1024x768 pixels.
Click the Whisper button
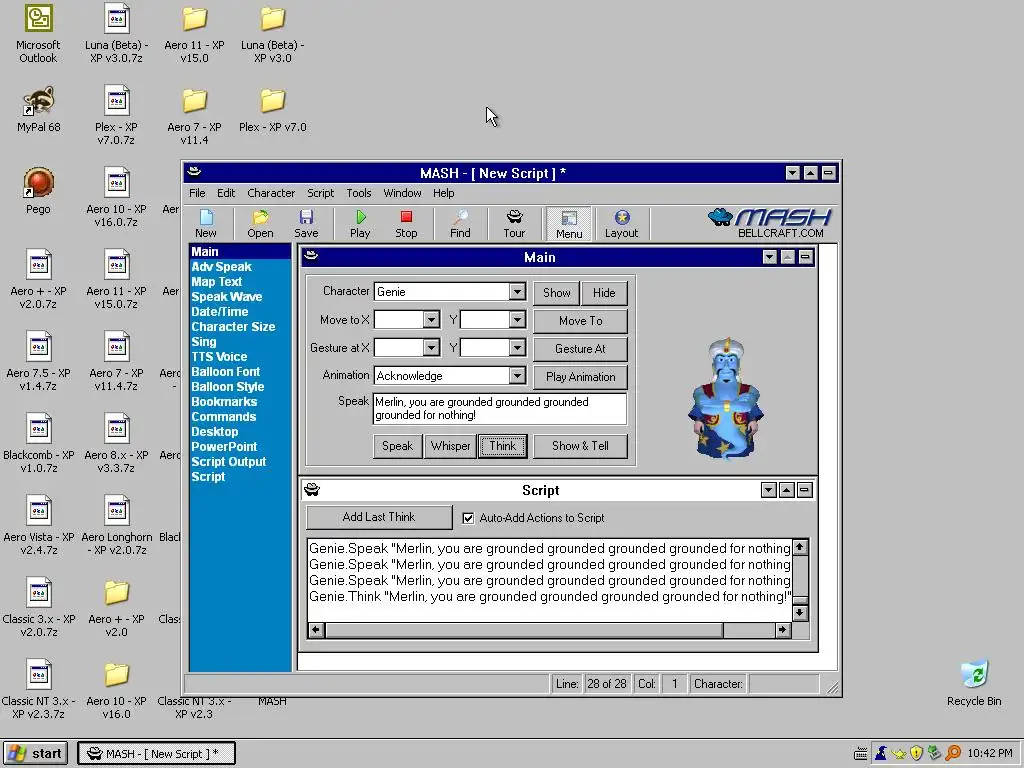point(450,446)
